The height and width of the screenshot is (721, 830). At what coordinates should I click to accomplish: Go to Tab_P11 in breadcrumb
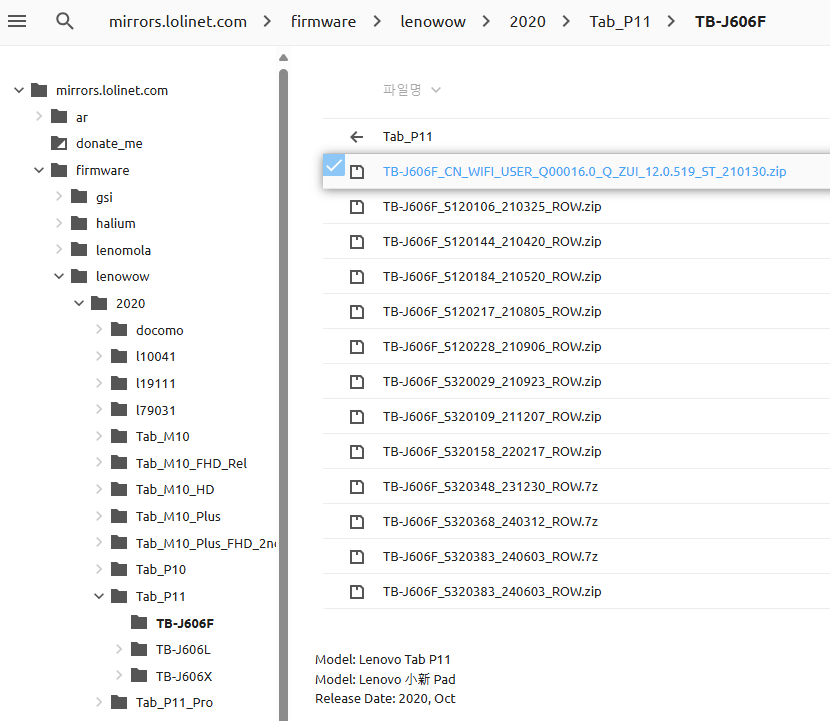(620, 22)
